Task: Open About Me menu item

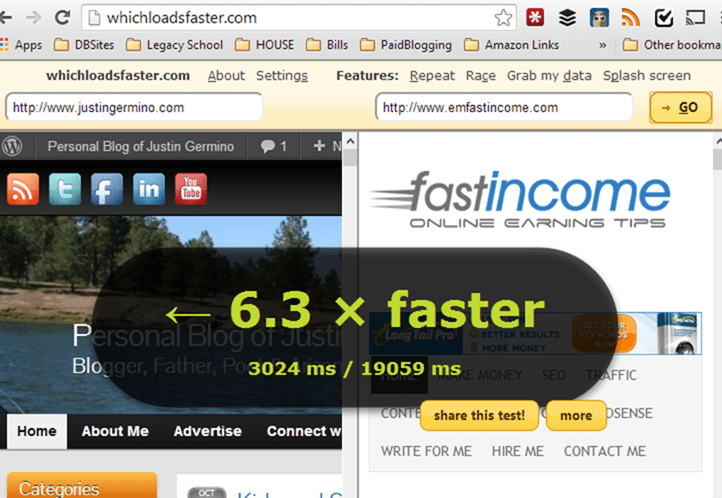Action: pos(115,431)
